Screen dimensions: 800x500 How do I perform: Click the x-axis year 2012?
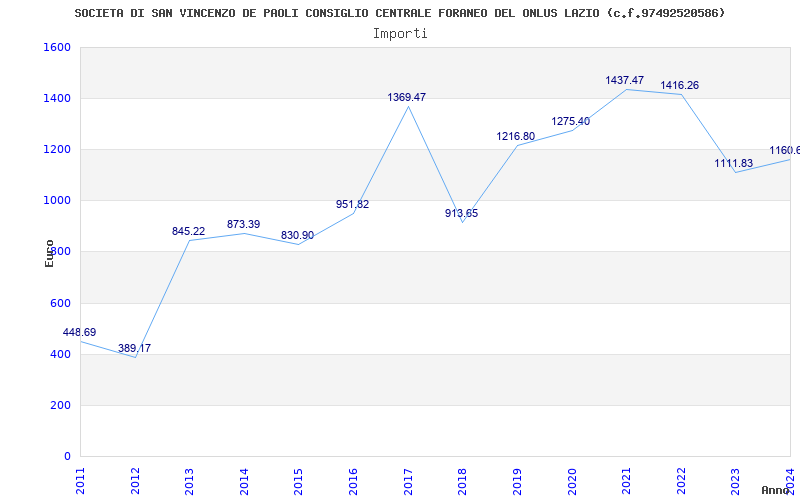click(135, 481)
